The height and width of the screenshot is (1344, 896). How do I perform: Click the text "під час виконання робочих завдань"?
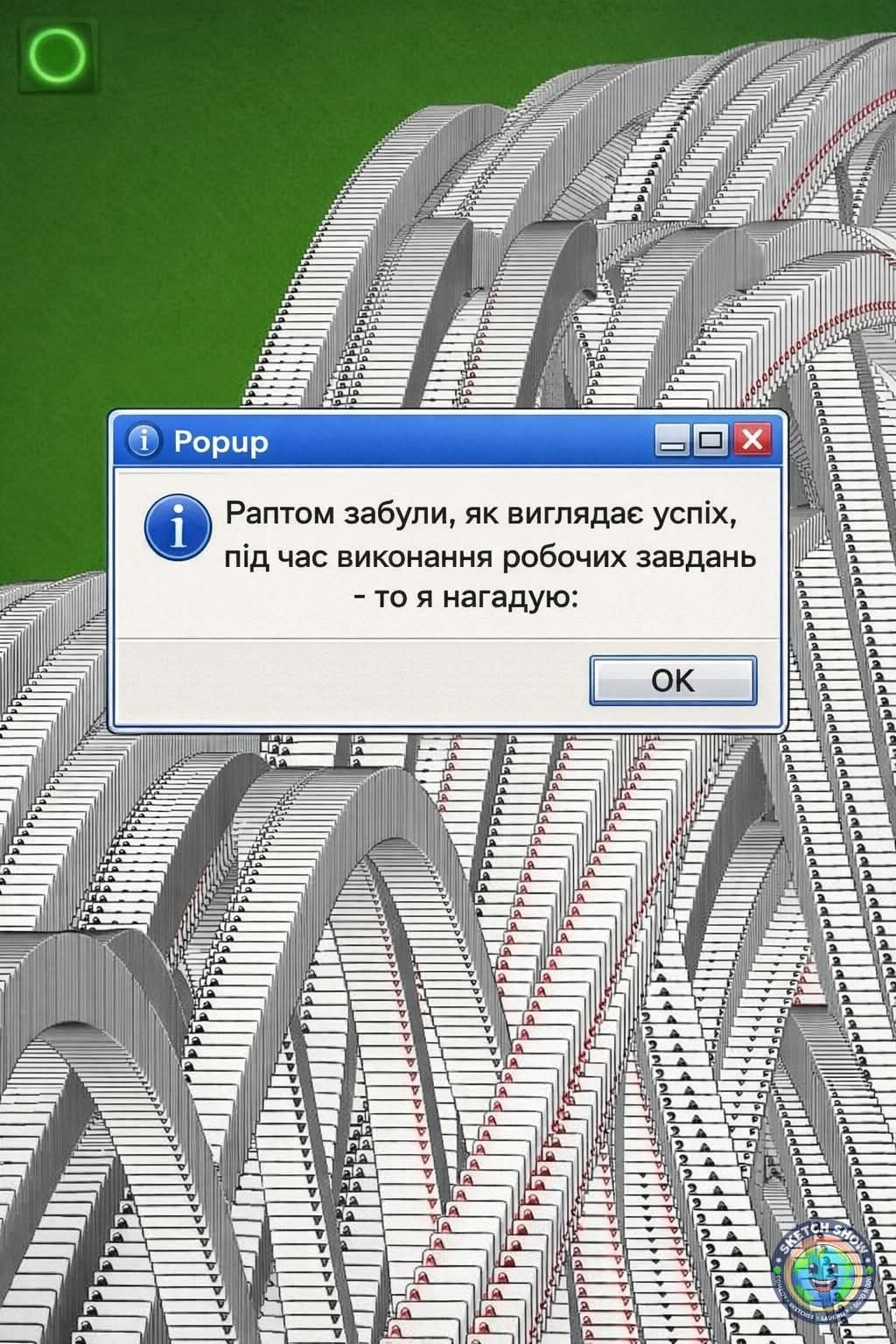click(x=489, y=557)
